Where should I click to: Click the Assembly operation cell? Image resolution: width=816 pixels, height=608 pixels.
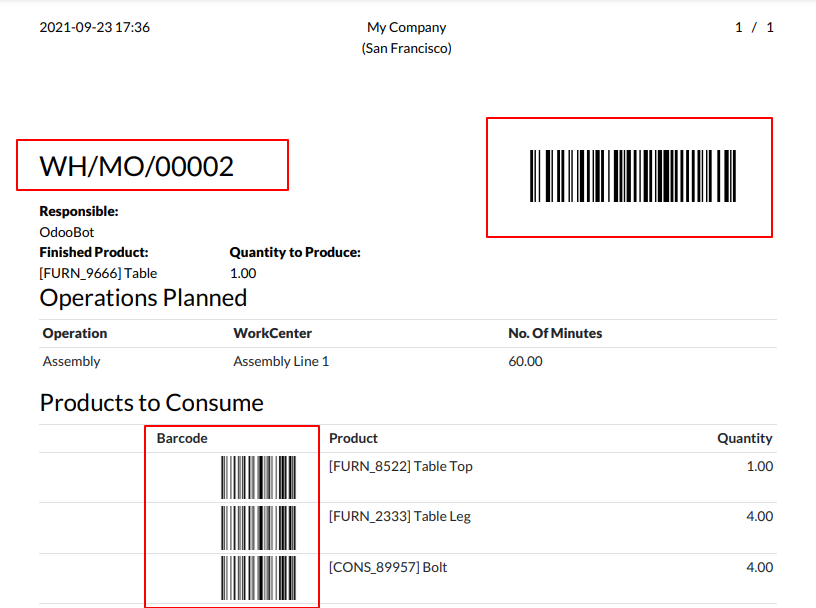(x=71, y=361)
